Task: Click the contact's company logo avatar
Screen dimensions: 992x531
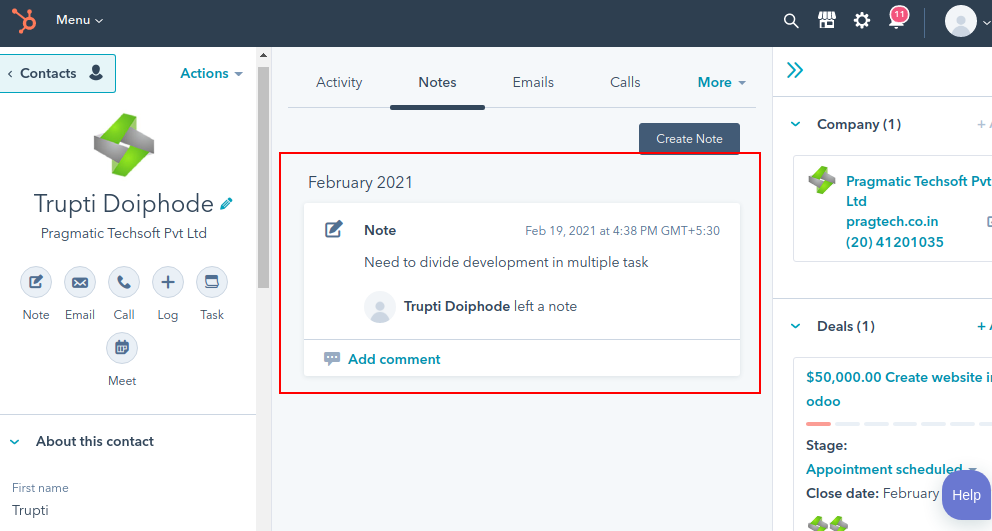Action: pos(124,145)
